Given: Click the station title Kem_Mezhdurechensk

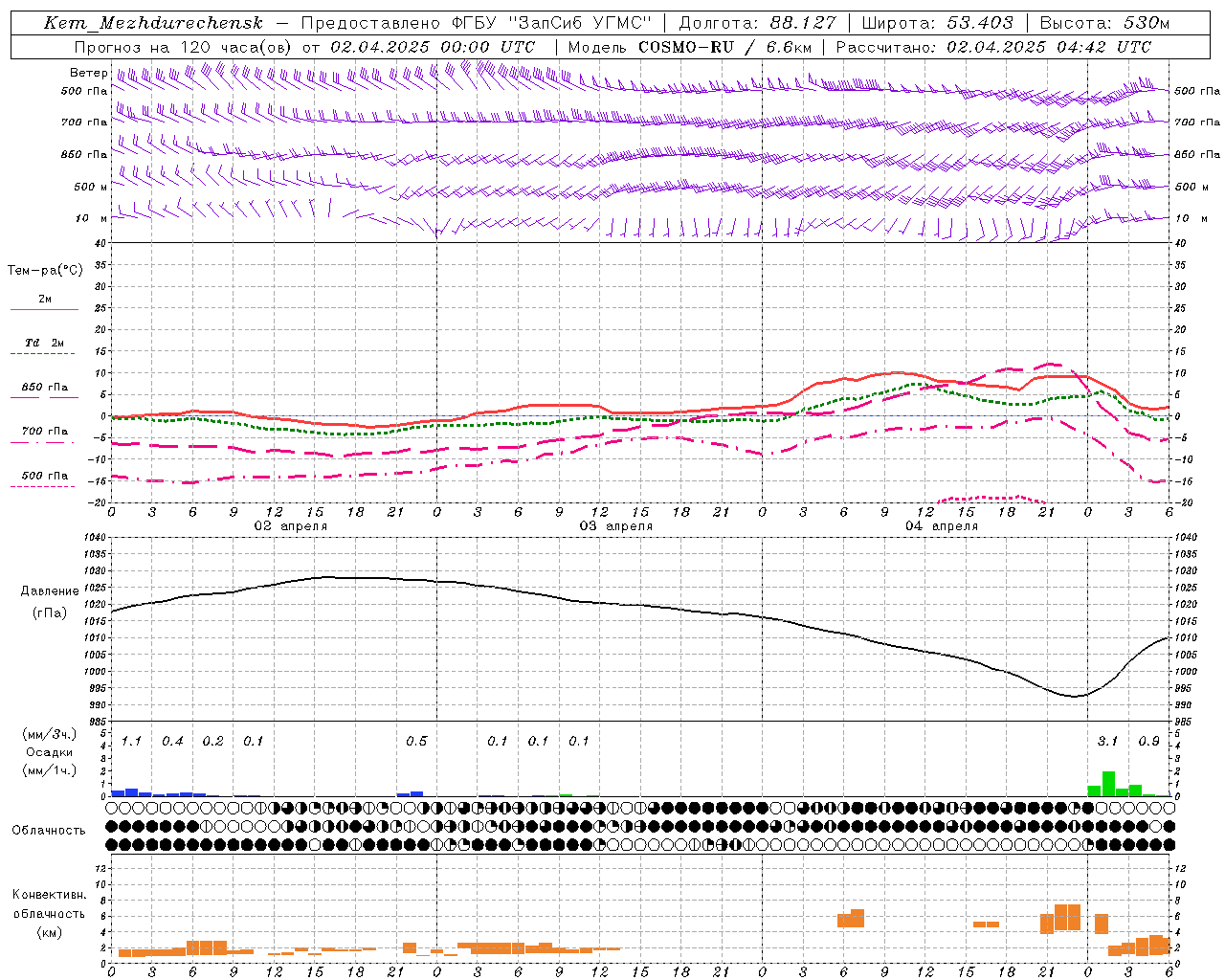Looking at the screenshot, I should pos(153,23).
